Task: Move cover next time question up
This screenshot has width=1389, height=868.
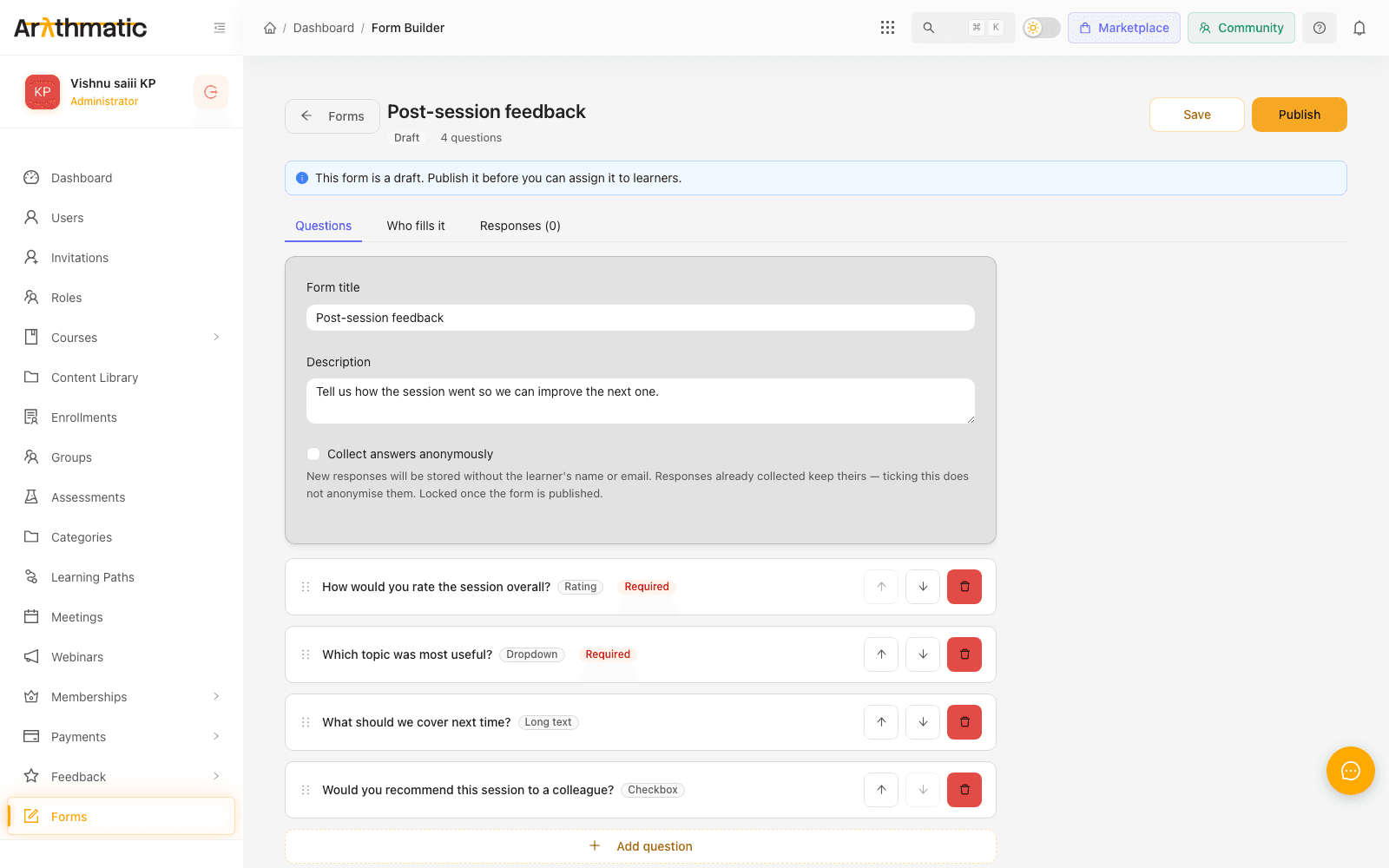Action: [x=881, y=722]
